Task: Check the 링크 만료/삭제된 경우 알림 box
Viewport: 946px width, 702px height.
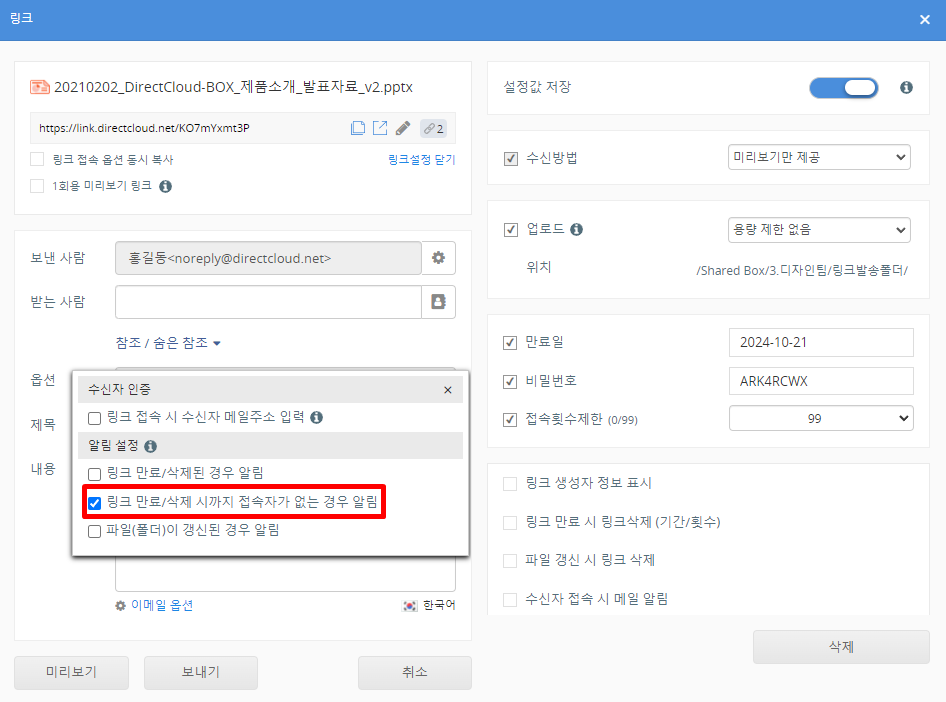Action: pos(95,473)
